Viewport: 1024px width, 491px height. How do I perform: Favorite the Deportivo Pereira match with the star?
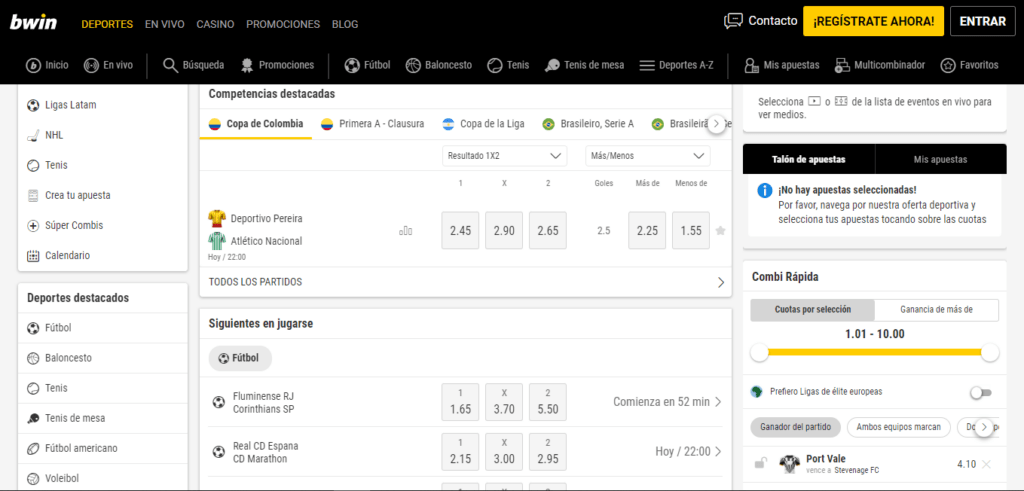click(x=720, y=230)
